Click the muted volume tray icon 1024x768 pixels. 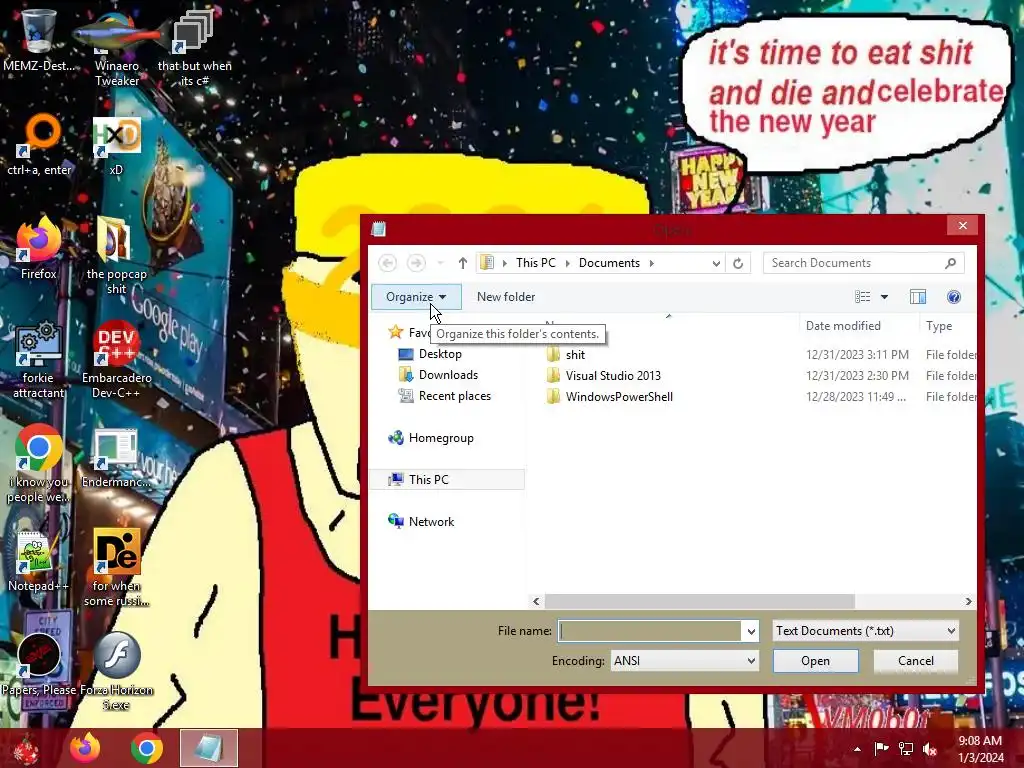point(930,749)
